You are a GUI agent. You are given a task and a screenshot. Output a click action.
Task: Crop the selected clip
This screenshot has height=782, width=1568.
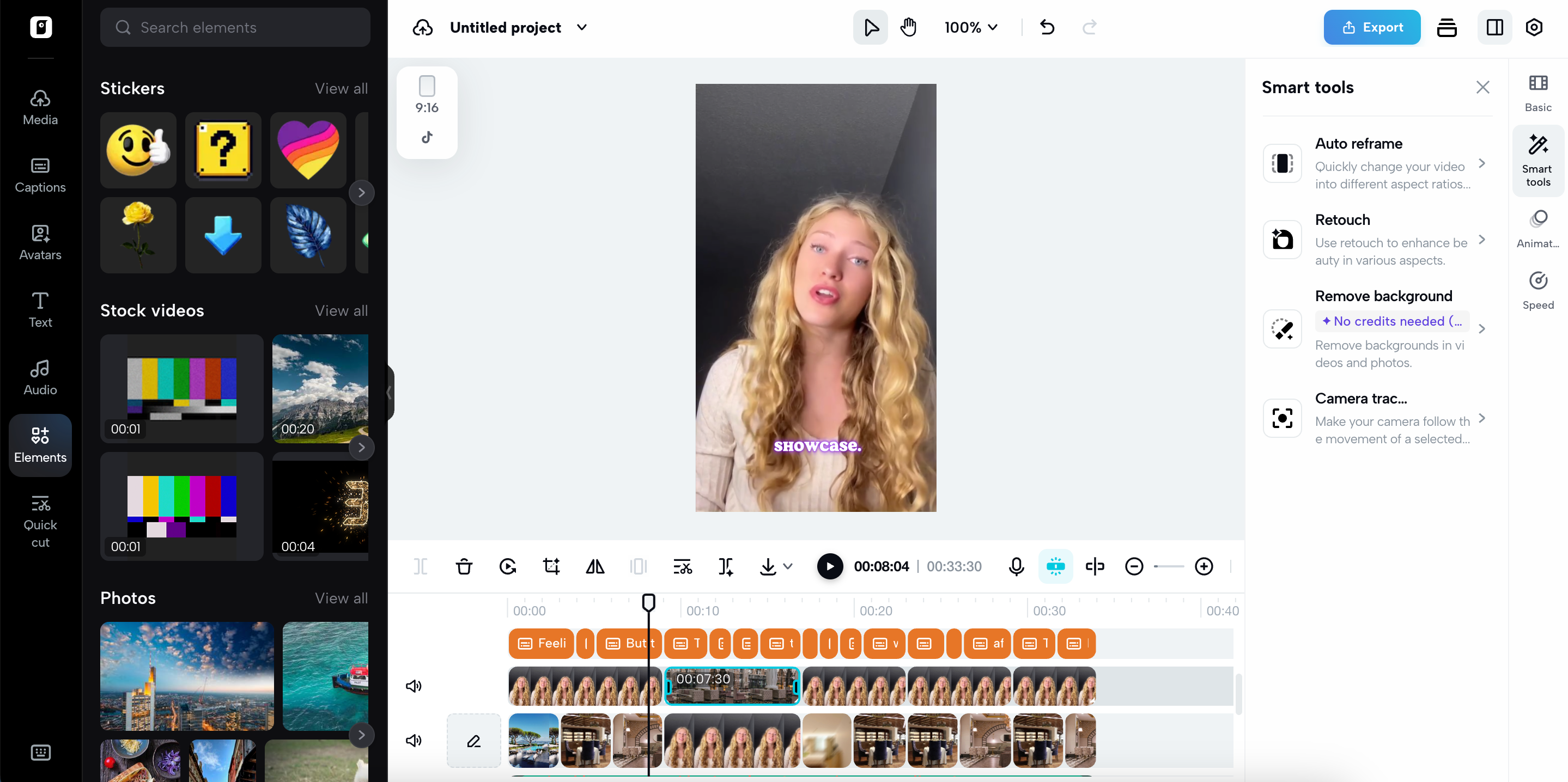[x=551, y=566]
